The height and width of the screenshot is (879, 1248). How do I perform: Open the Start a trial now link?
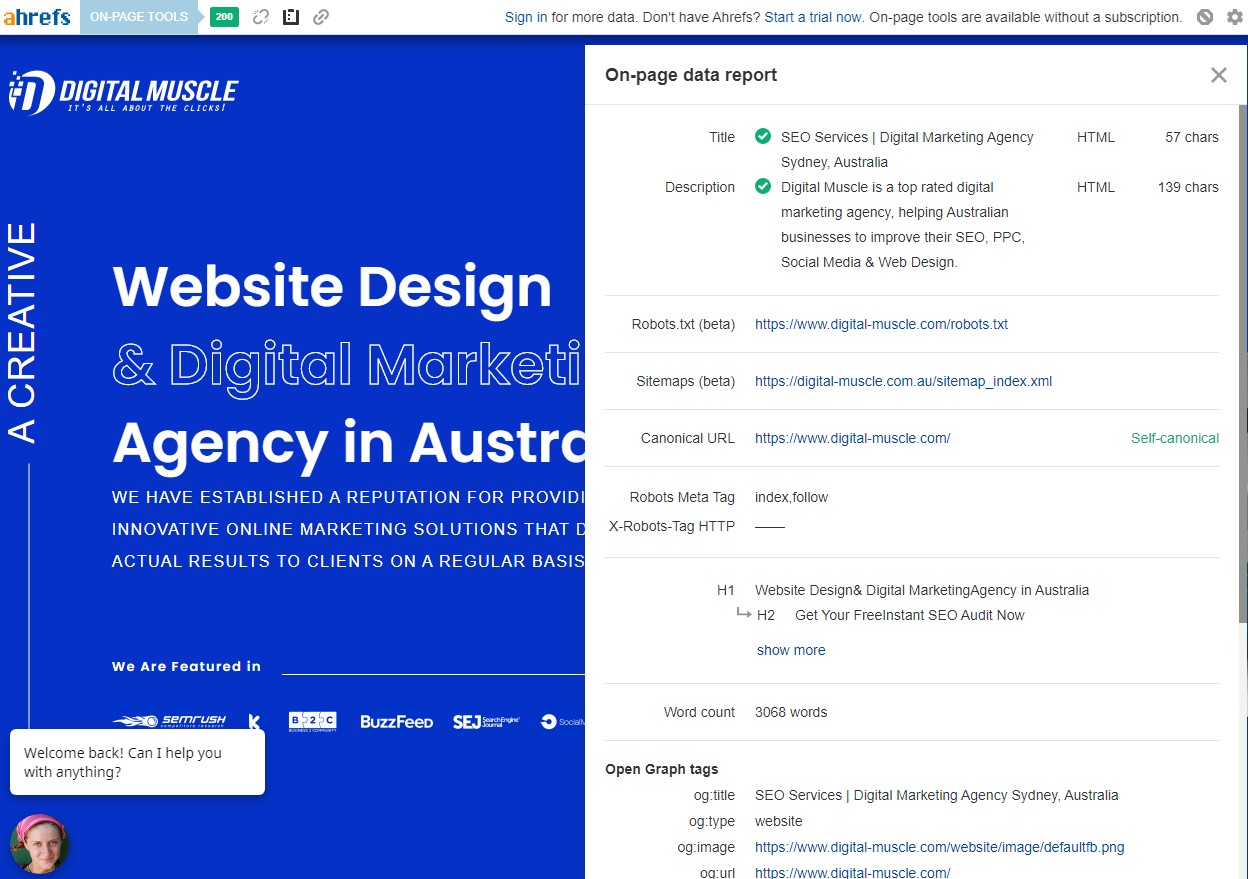point(813,16)
